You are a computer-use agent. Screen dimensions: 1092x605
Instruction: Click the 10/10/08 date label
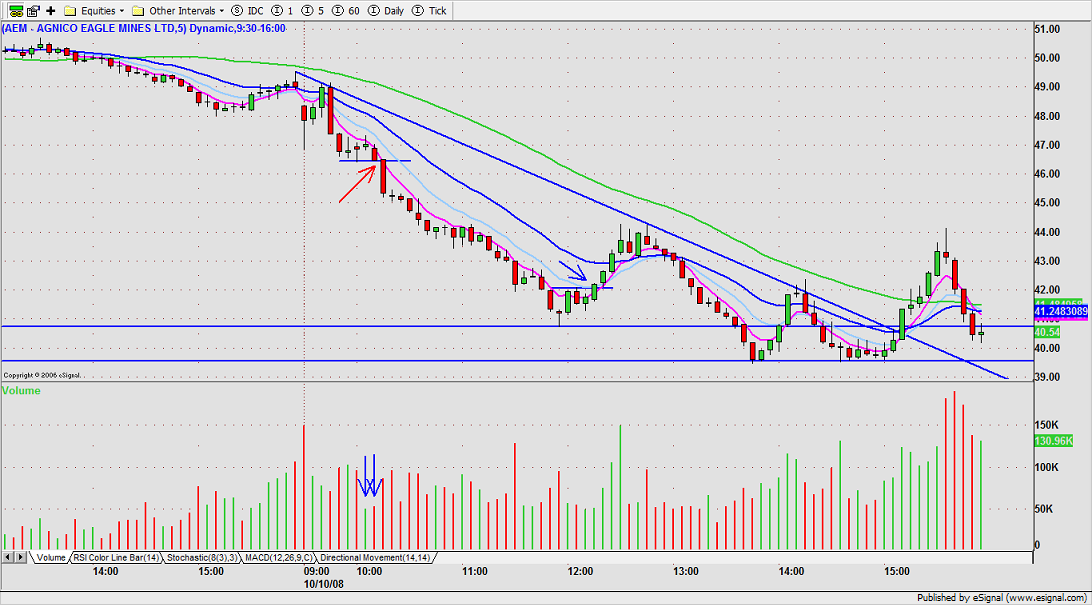pyautogui.click(x=323, y=583)
